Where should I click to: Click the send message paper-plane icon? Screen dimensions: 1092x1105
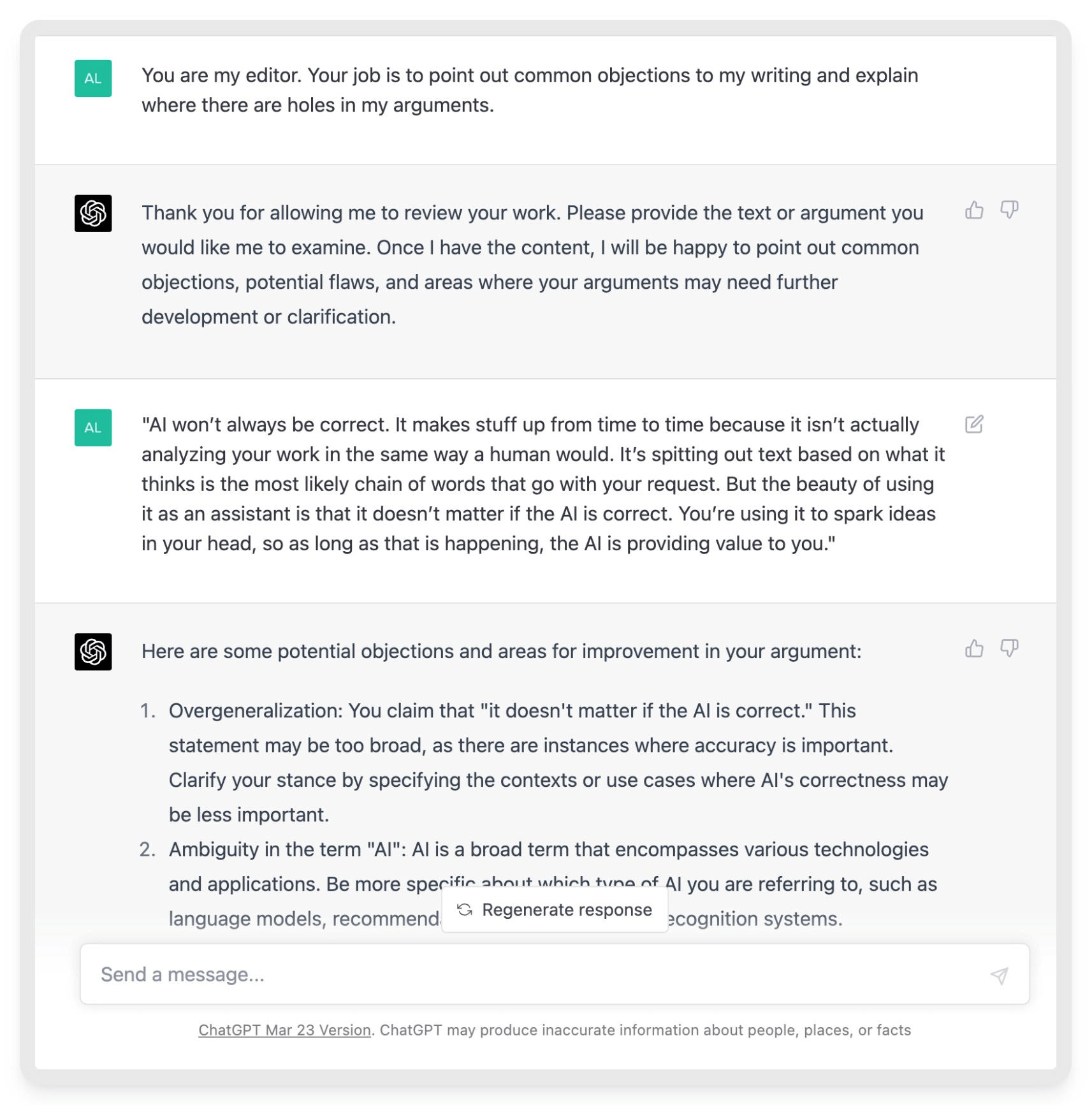click(x=999, y=975)
